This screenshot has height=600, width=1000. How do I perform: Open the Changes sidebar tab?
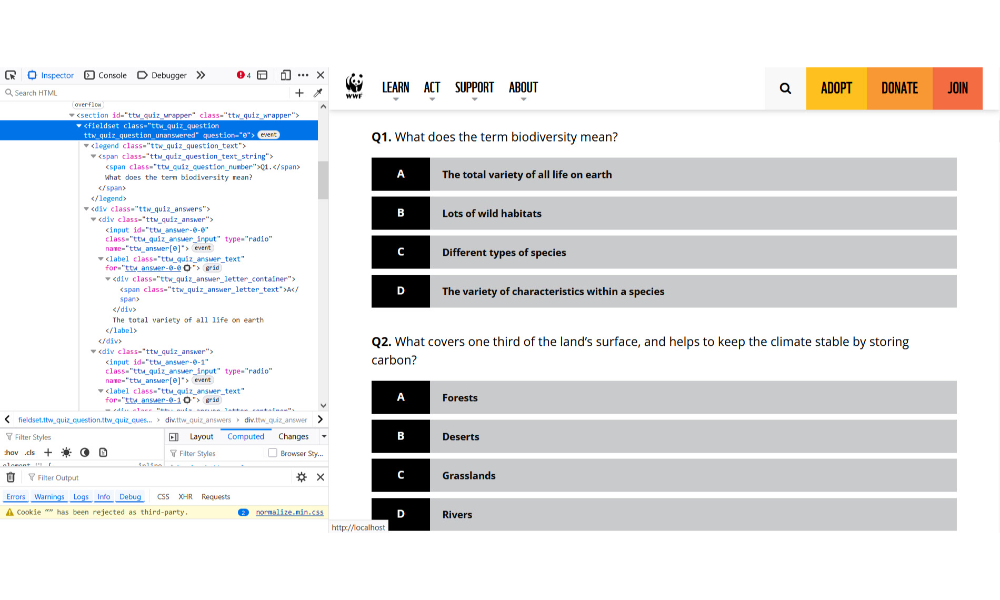point(293,437)
